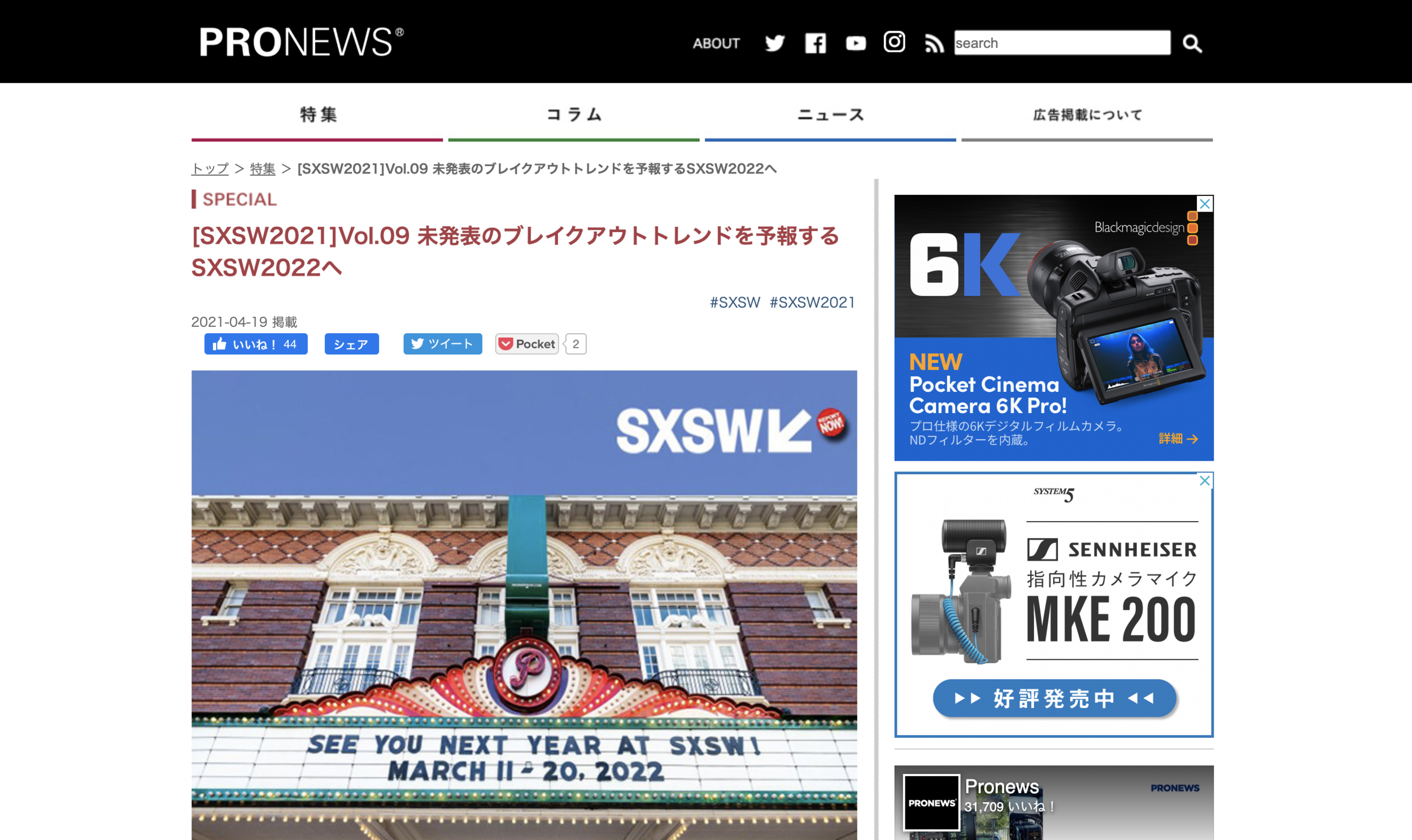This screenshot has height=840, width=1412.
Task: Open the PRONEWS Facebook page icon
Action: pyautogui.click(x=815, y=43)
